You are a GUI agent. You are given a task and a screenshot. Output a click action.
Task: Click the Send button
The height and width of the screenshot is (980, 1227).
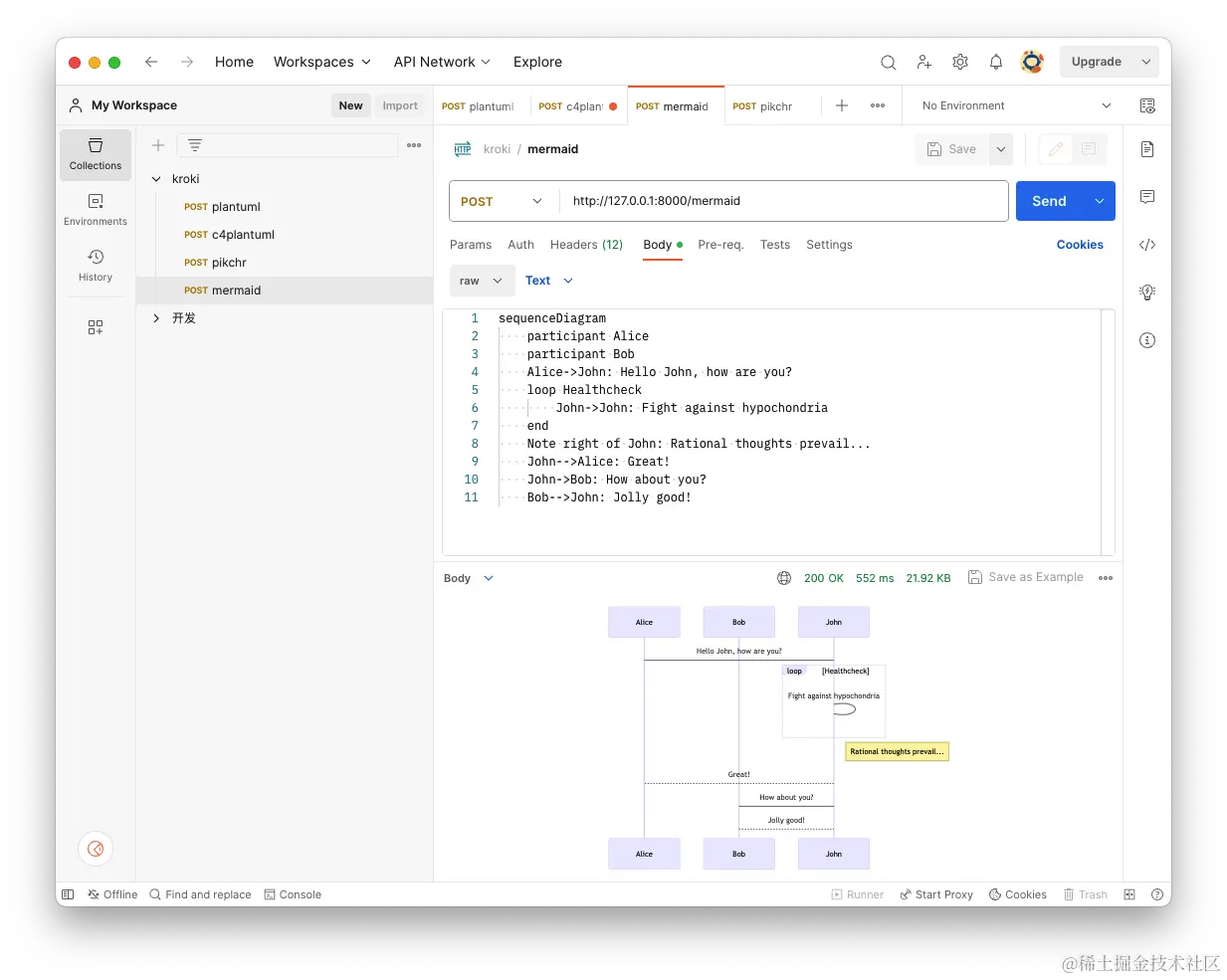tap(1050, 201)
